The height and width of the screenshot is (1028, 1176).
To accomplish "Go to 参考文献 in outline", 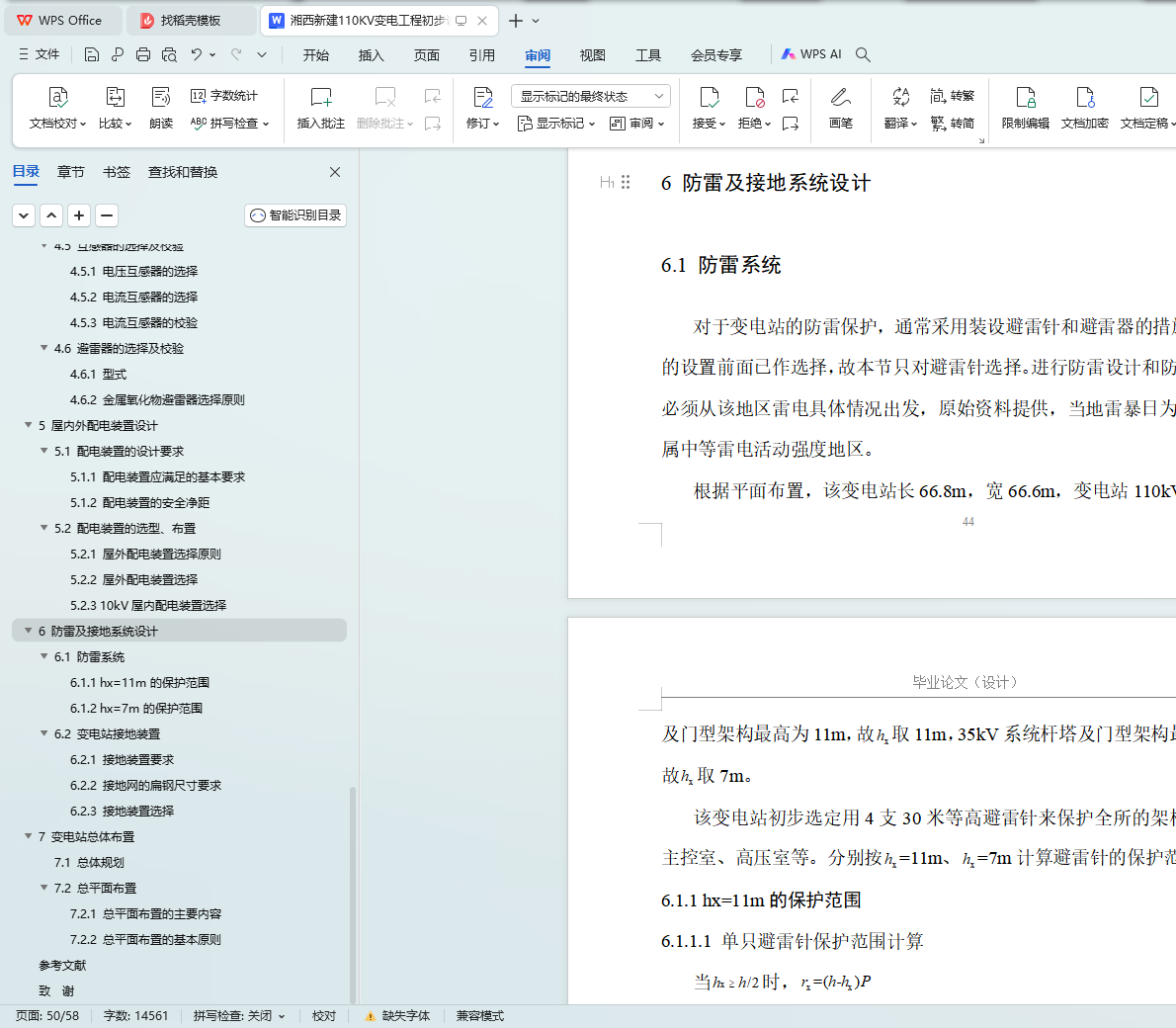I will (x=62, y=965).
